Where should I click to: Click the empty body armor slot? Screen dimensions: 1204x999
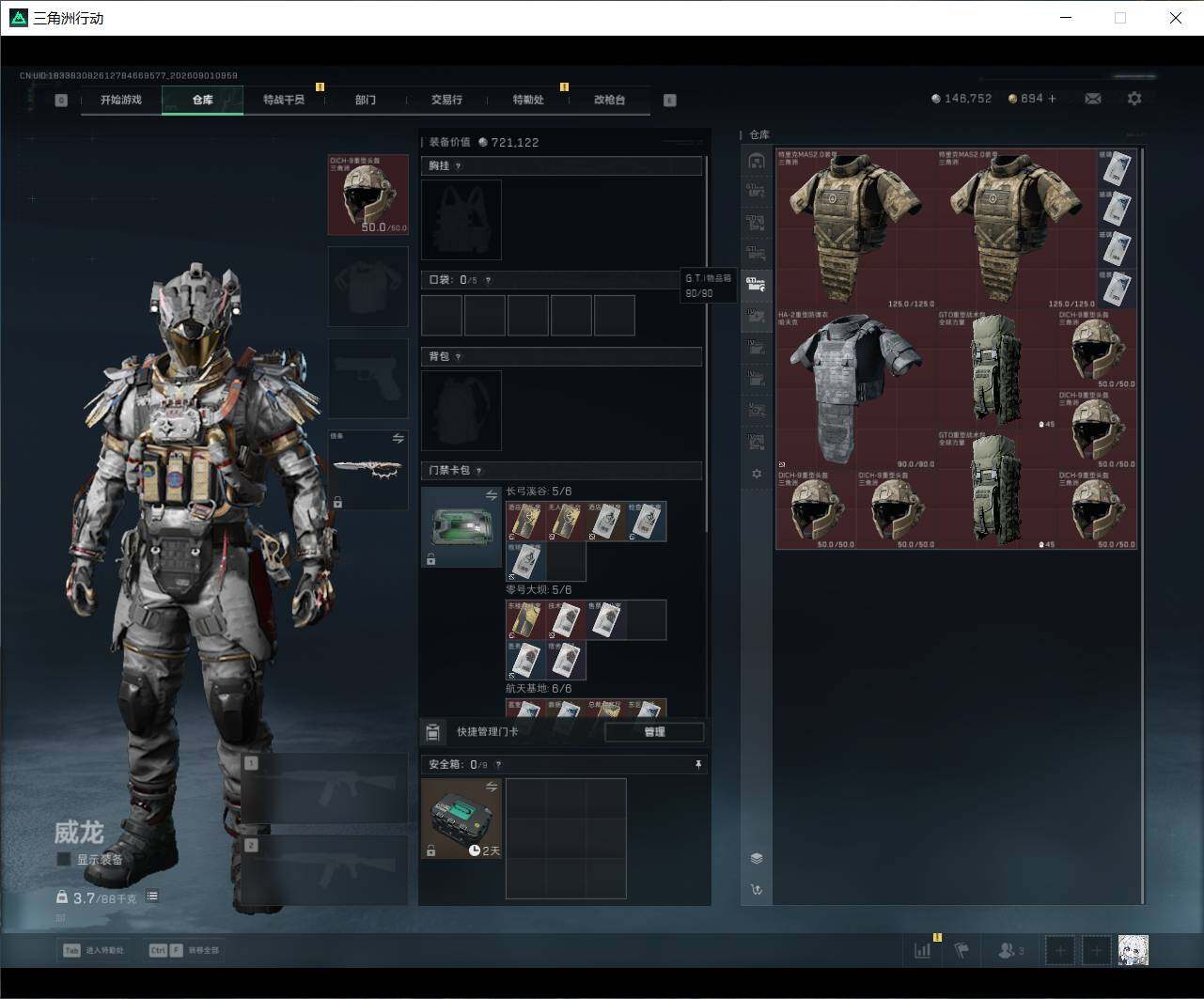point(368,287)
